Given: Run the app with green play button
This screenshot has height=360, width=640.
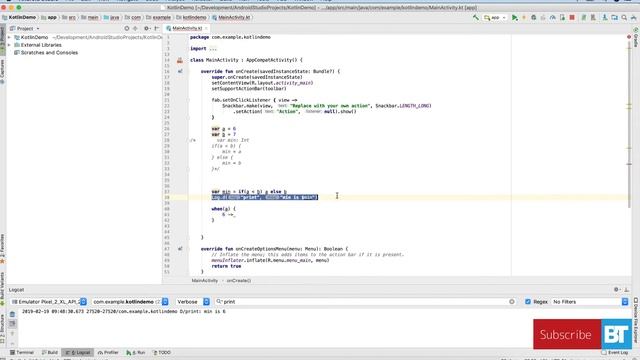Looking at the screenshot, I should (x=515, y=18).
